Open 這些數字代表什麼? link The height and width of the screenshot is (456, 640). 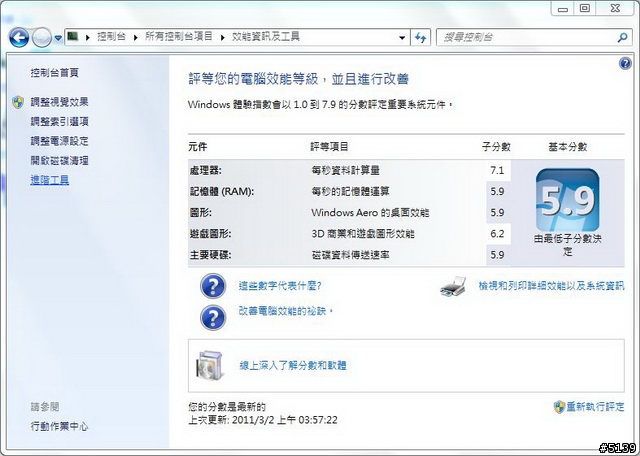280,286
